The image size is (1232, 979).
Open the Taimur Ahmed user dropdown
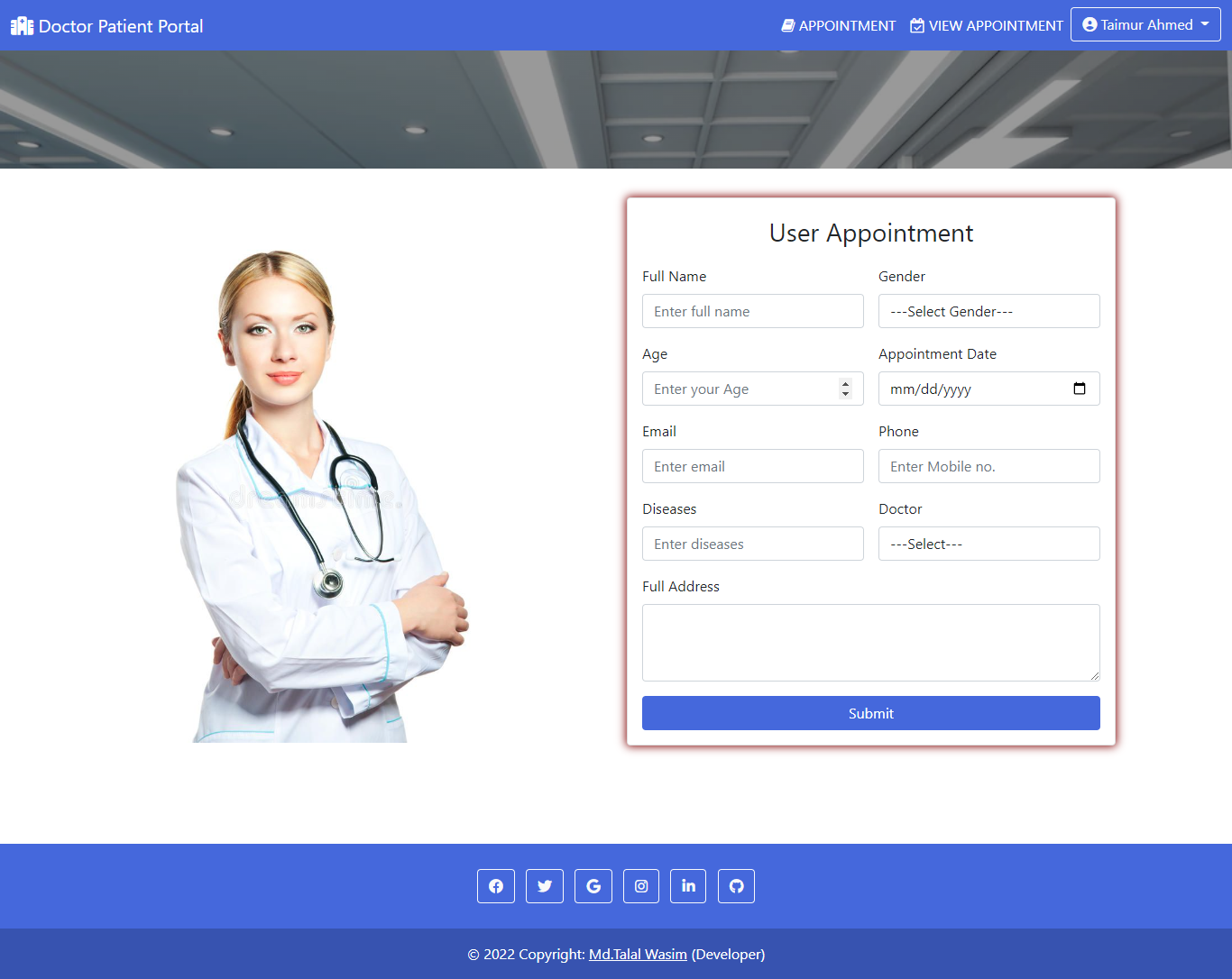pyautogui.click(x=1145, y=24)
